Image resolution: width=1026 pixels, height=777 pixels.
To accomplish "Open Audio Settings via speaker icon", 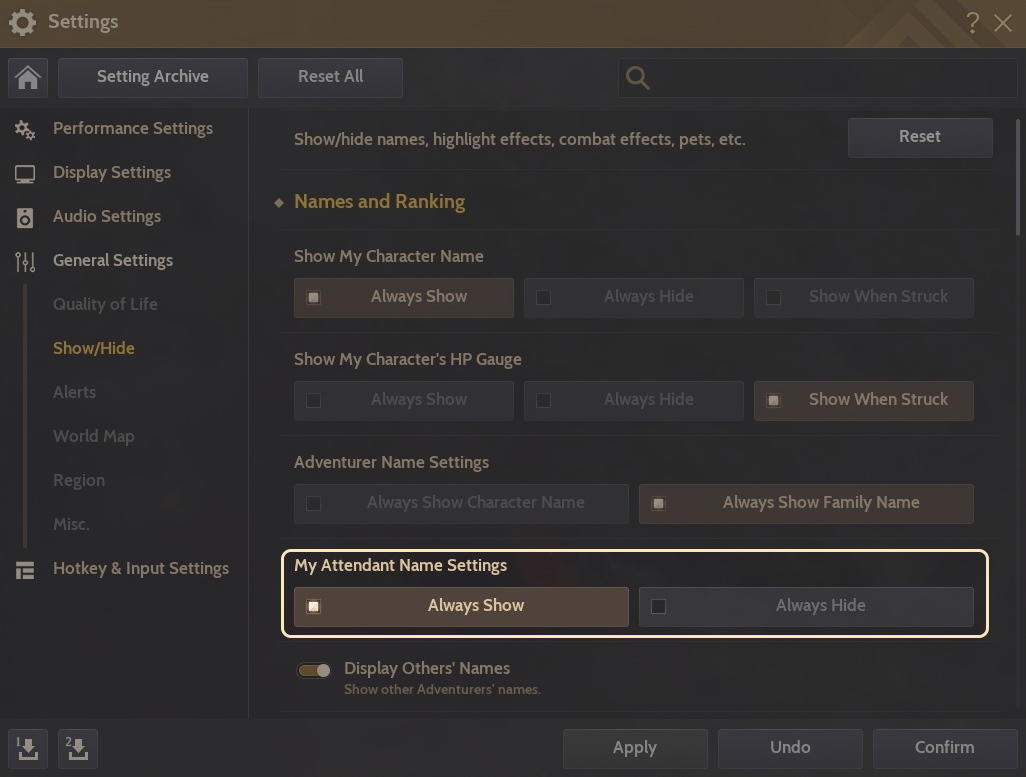I will (25, 217).
